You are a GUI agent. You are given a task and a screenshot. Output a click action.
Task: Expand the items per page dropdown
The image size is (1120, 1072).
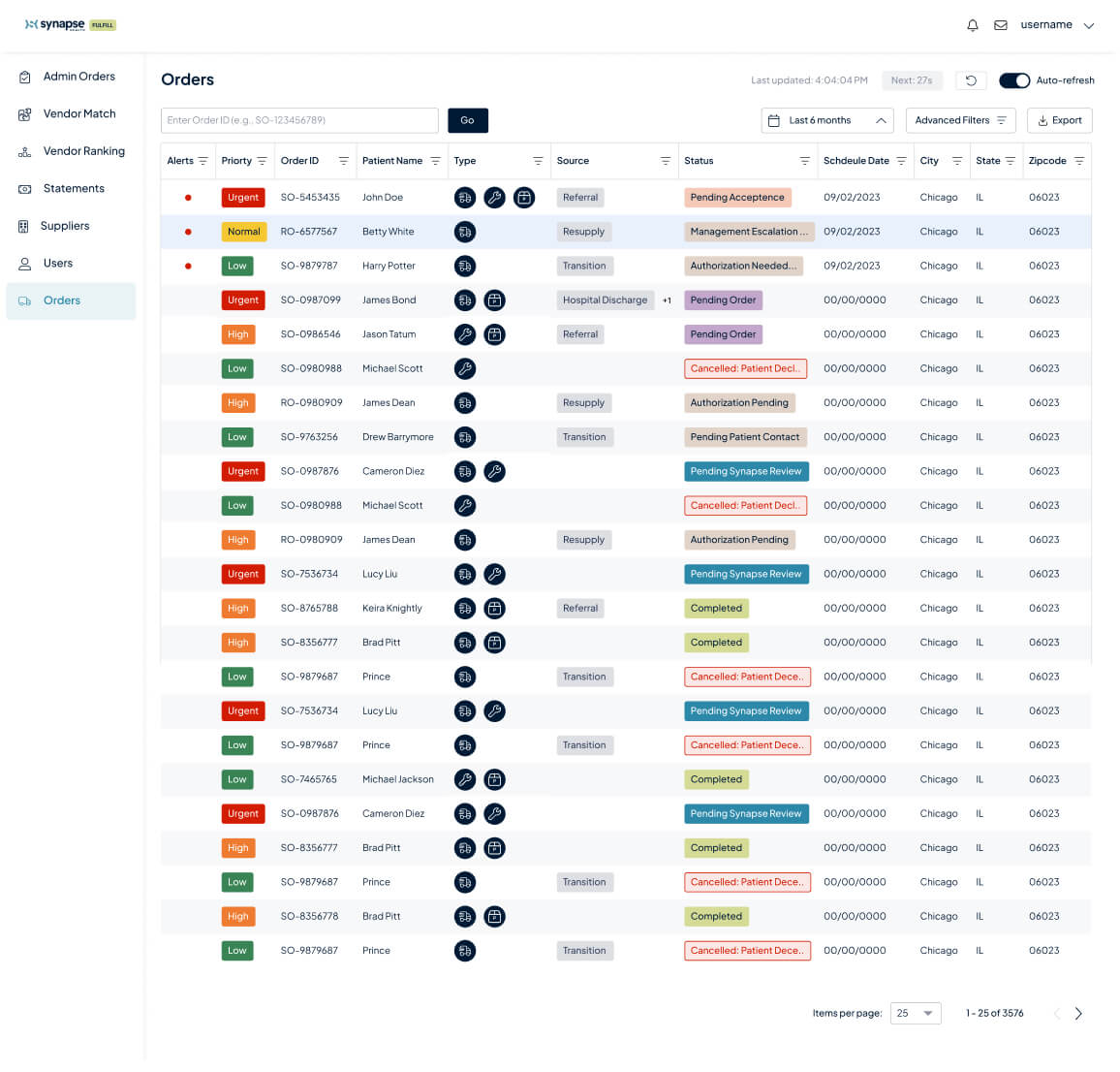point(915,1014)
